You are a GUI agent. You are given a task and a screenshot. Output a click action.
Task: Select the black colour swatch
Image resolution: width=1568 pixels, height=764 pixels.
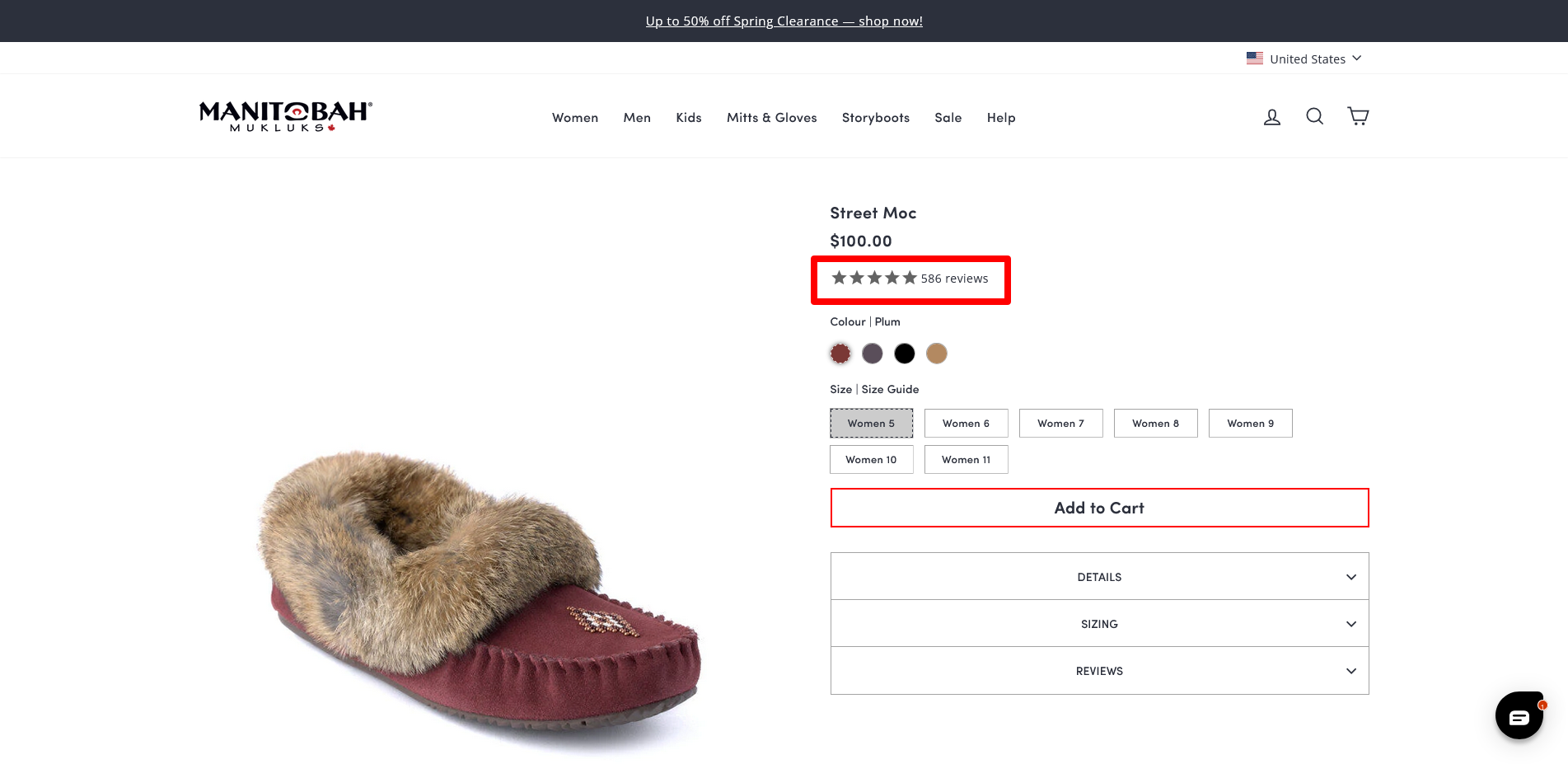click(x=904, y=354)
